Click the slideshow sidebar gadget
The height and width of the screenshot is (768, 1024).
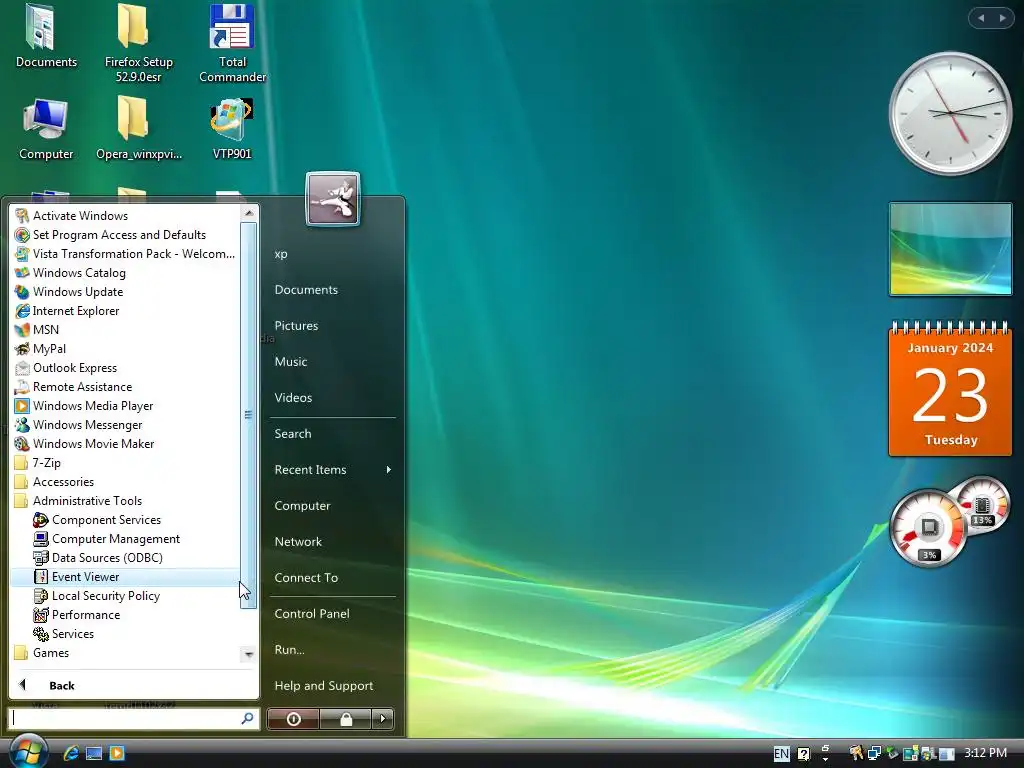coord(950,249)
